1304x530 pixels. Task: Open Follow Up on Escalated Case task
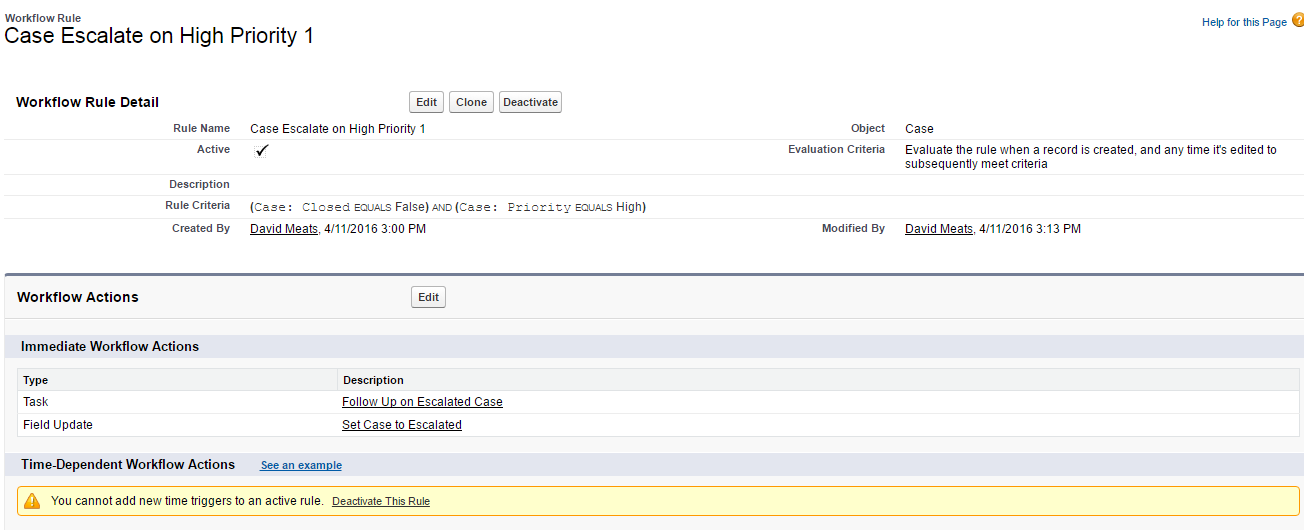click(x=422, y=402)
